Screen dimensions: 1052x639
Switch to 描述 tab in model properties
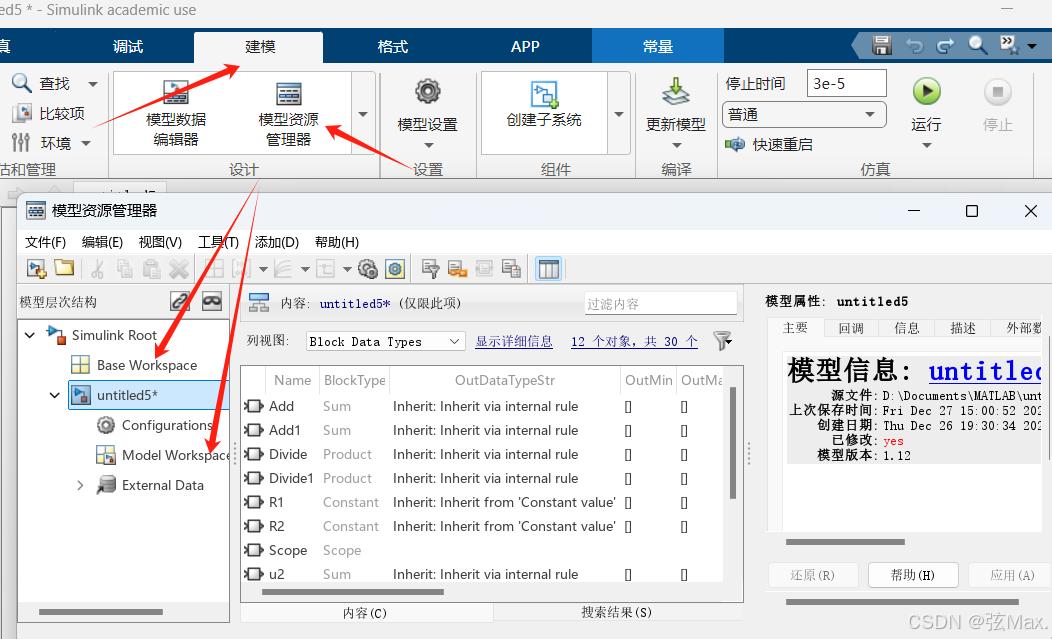coord(963,328)
